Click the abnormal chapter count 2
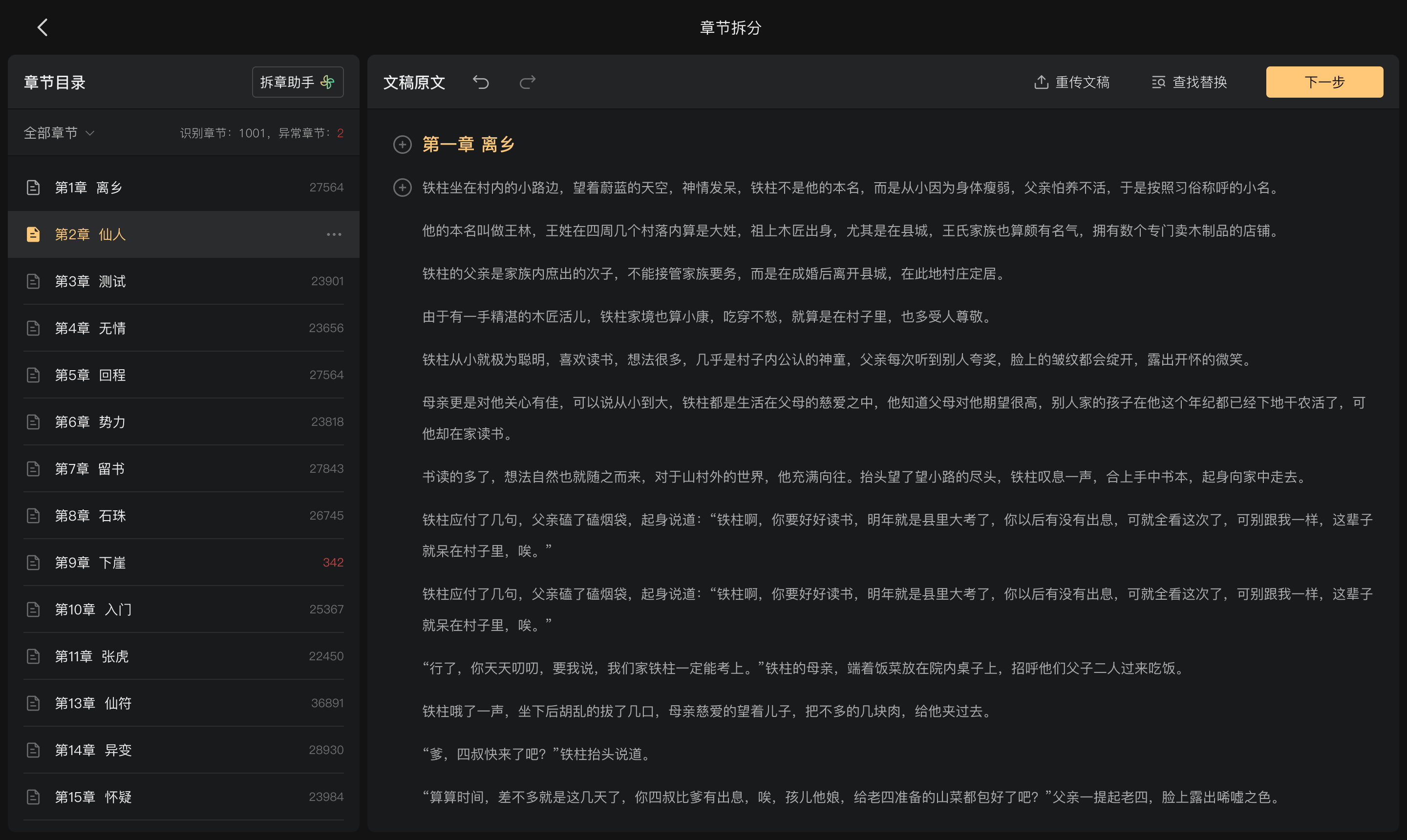 (x=341, y=133)
